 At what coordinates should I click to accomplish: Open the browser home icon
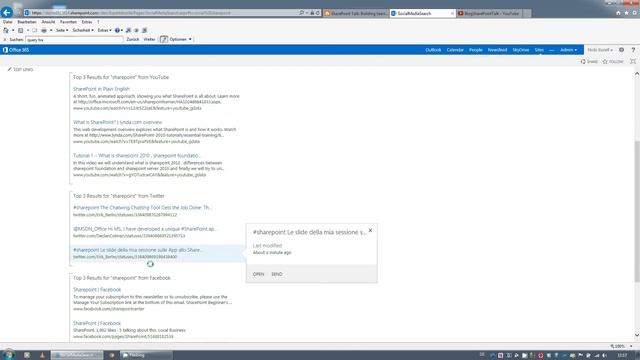pos(618,13)
